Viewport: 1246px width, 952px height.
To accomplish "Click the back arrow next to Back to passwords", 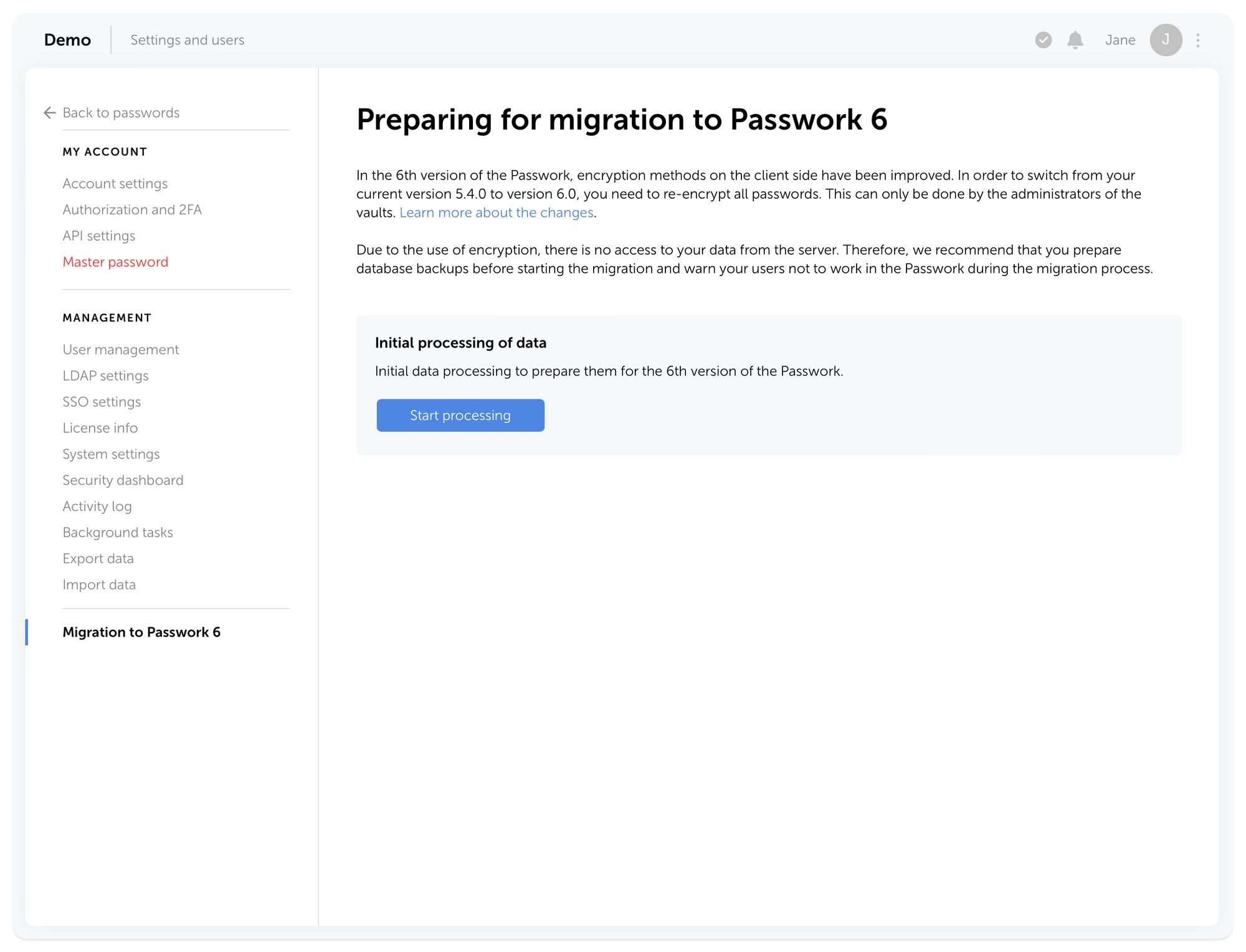I will pyautogui.click(x=50, y=113).
